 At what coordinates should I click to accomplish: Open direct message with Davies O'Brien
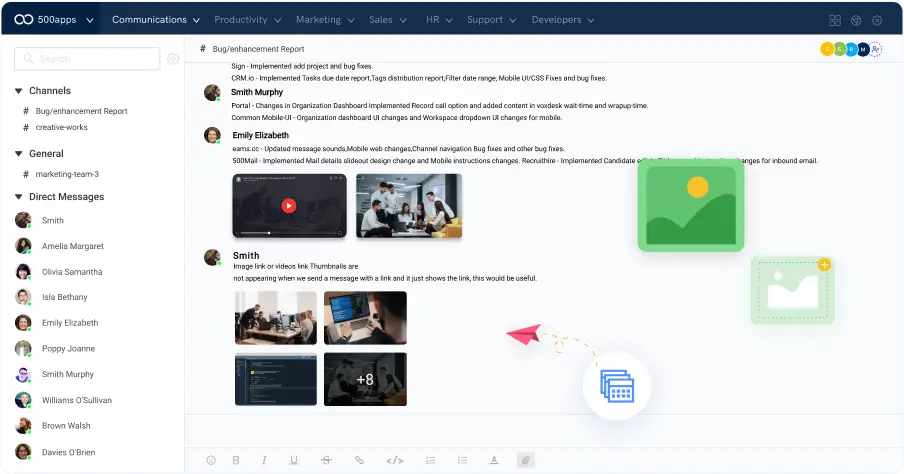coord(55,452)
